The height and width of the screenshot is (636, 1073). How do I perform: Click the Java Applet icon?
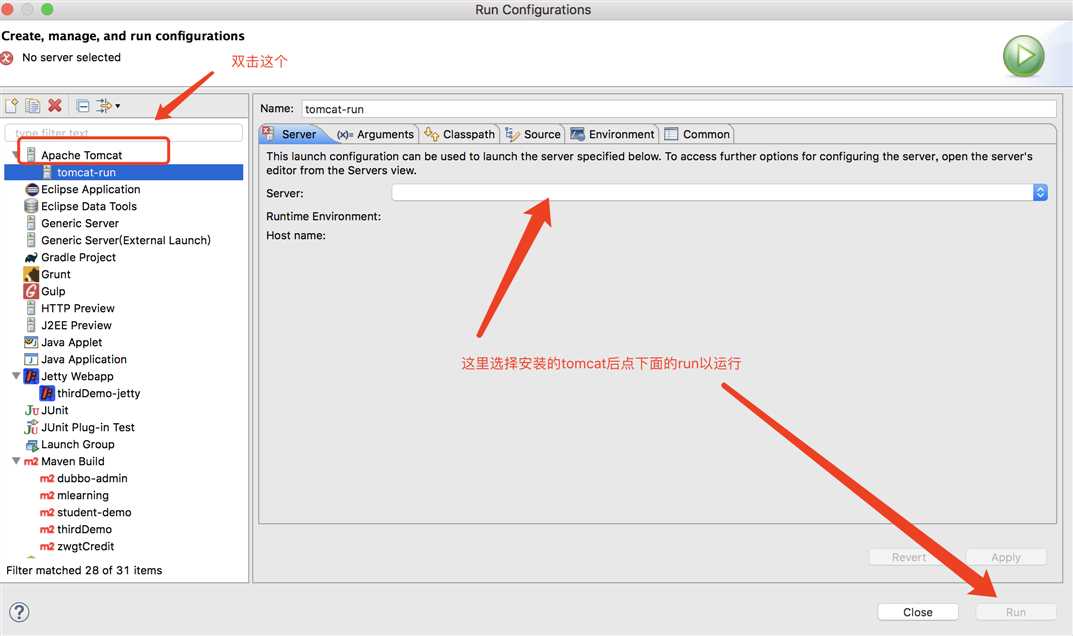(31, 342)
